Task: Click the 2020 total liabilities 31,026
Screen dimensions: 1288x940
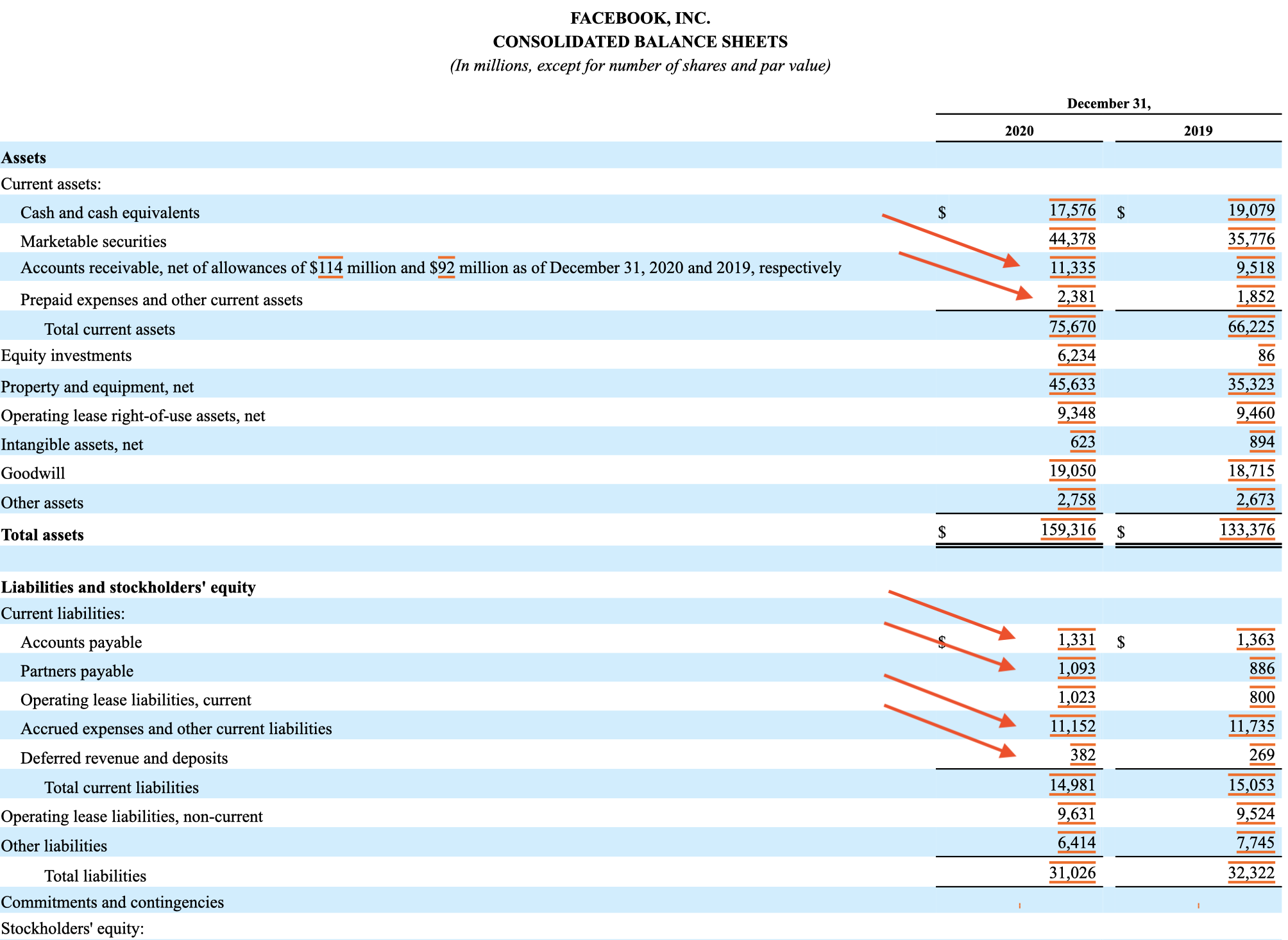Action: [1072, 873]
